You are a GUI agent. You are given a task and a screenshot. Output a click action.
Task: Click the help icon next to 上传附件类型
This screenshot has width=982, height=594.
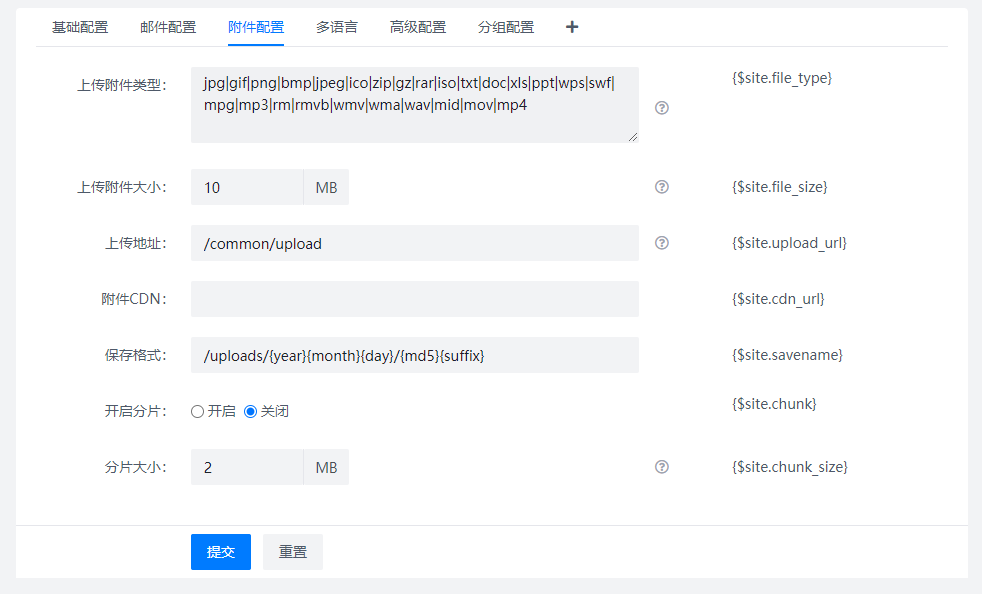[x=661, y=108]
